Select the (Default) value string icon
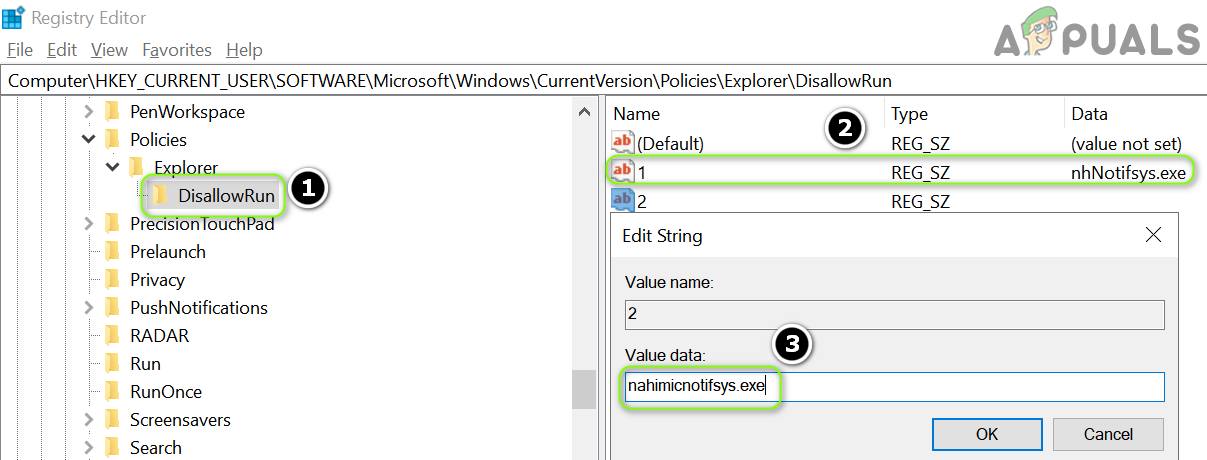1207x460 pixels. click(x=623, y=144)
